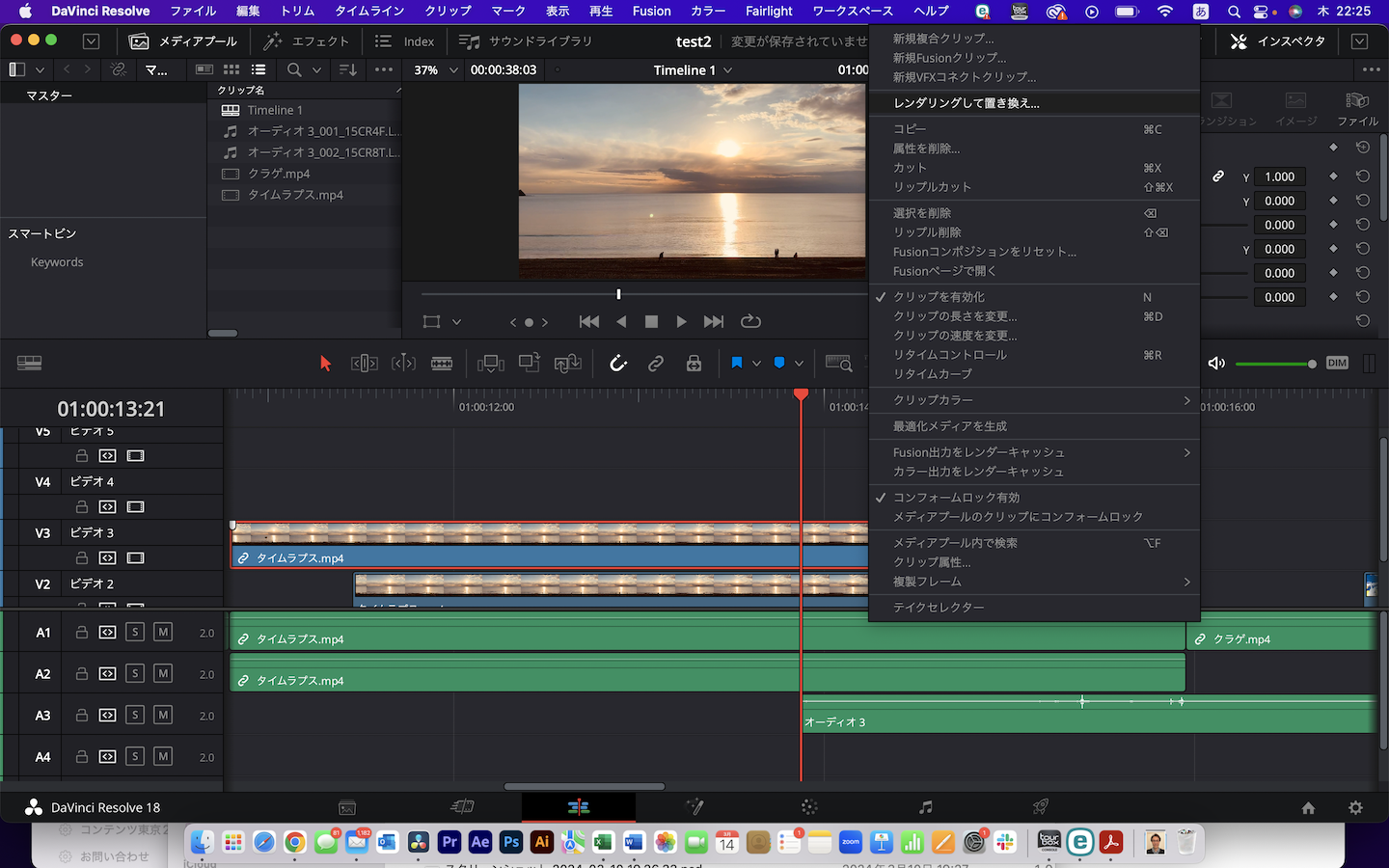This screenshot has height=868, width=1389.
Task: Toggle linked selection chain icon
Action: (x=656, y=364)
